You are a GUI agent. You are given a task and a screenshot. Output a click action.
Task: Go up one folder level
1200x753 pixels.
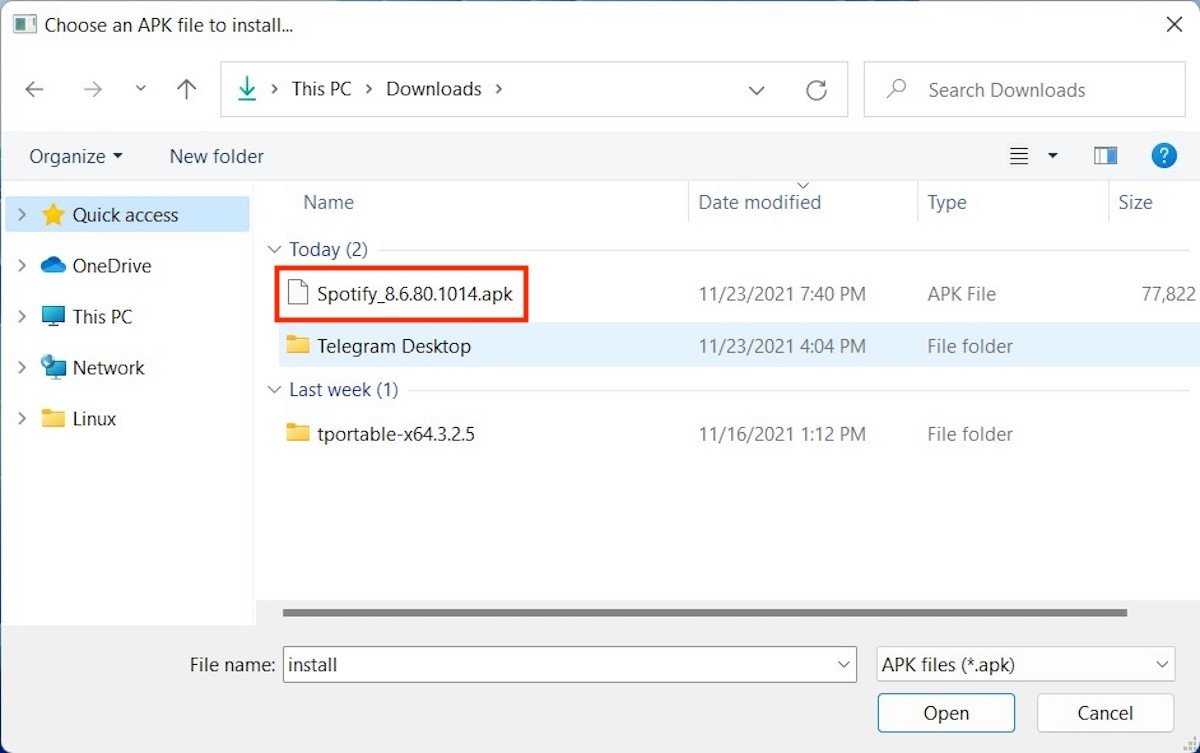186,90
